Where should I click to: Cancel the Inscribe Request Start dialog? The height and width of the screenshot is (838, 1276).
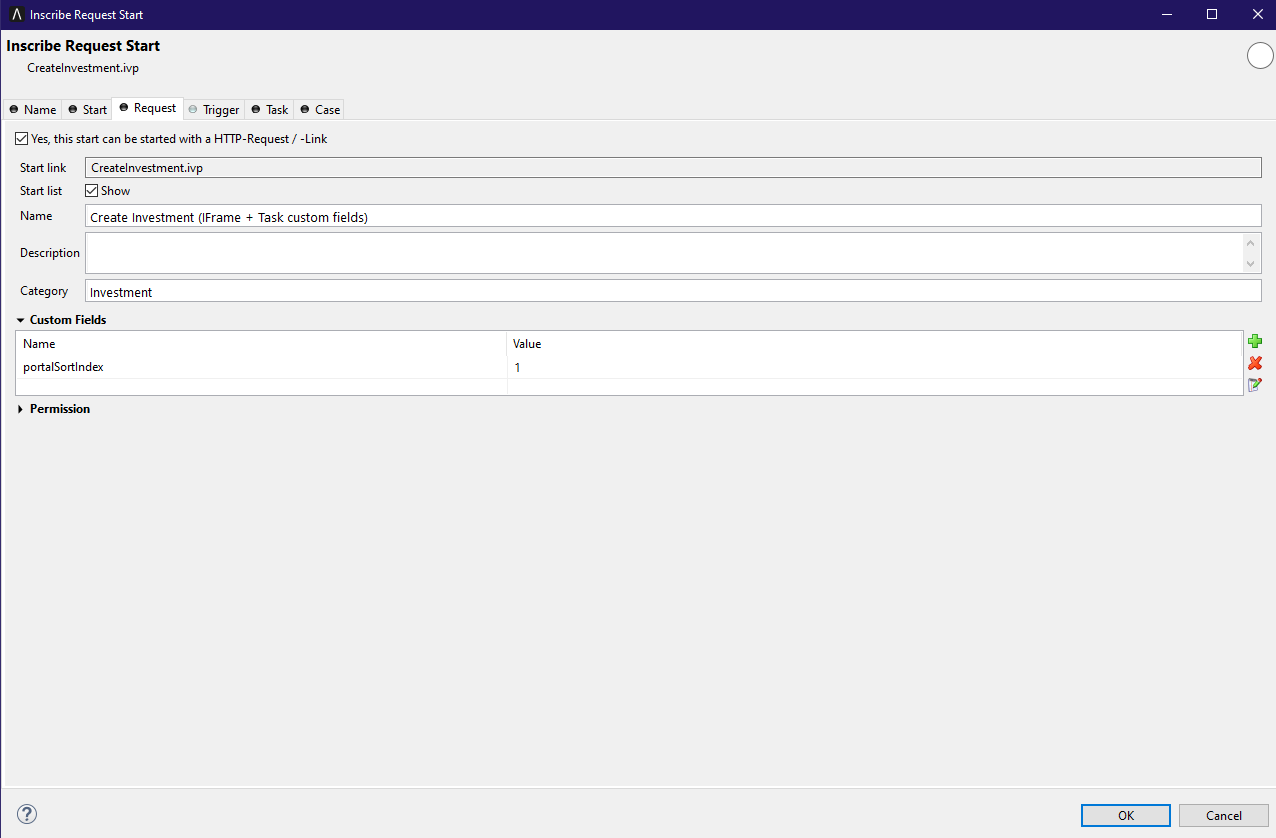[1223, 815]
